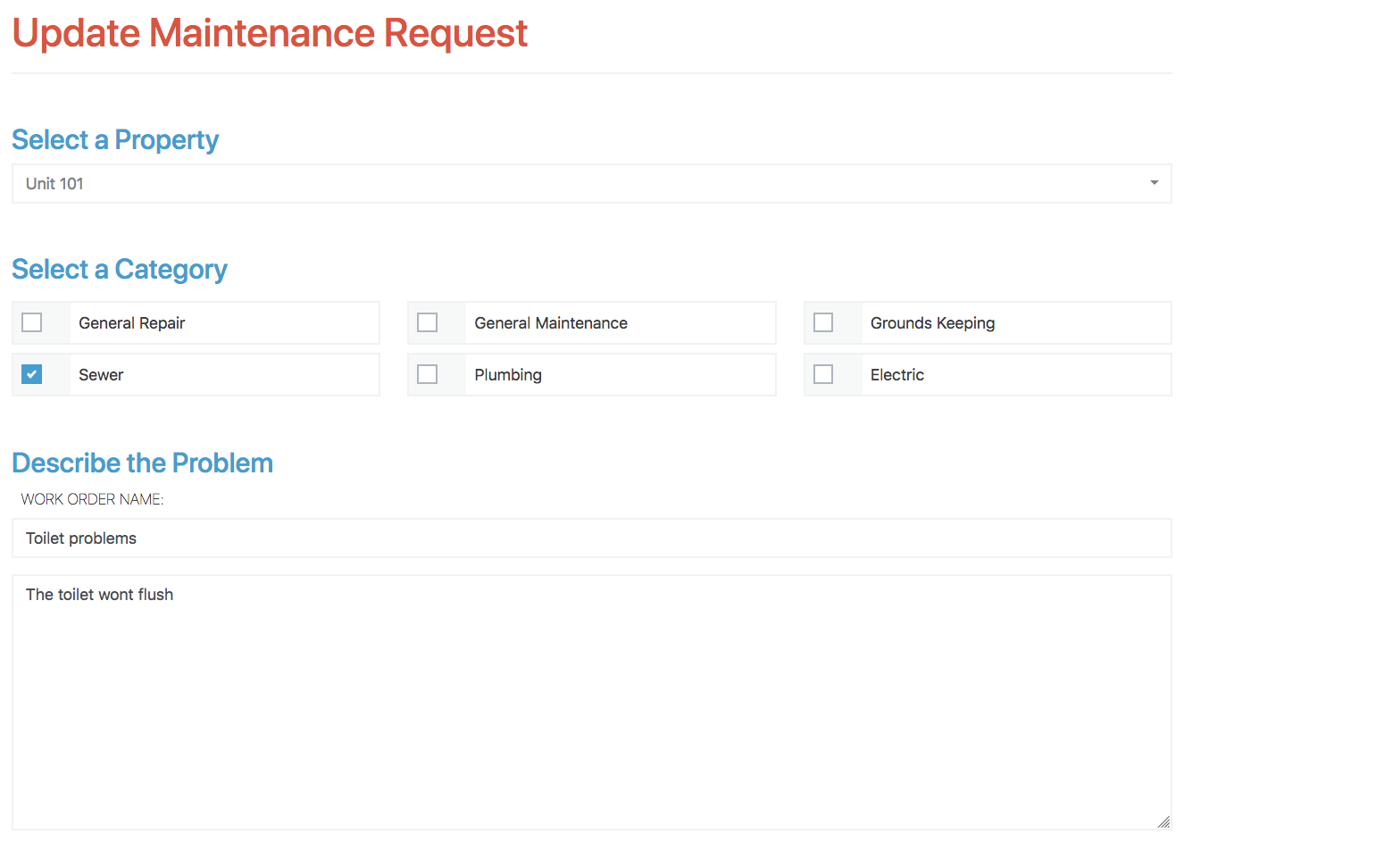
Task: Click the Update Maintenance Request heading
Action: (x=270, y=33)
